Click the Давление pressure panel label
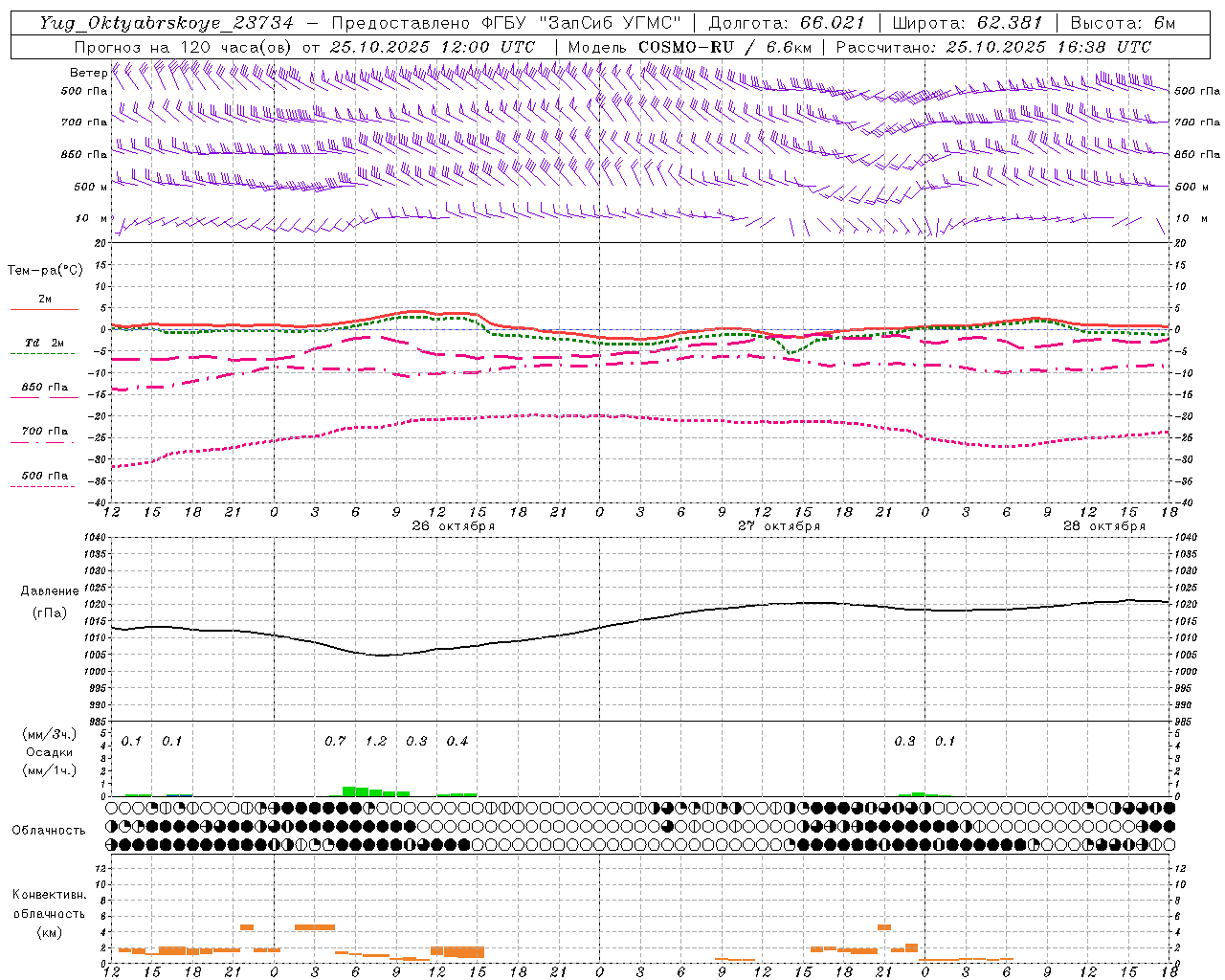 [x=48, y=591]
